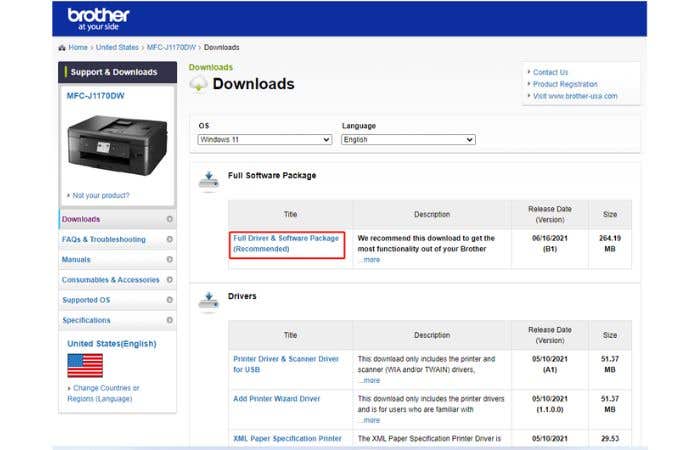This screenshot has height=450, width=700.
Task: Expand '...more' in Full Software Package description
Action: coord(369,260)
